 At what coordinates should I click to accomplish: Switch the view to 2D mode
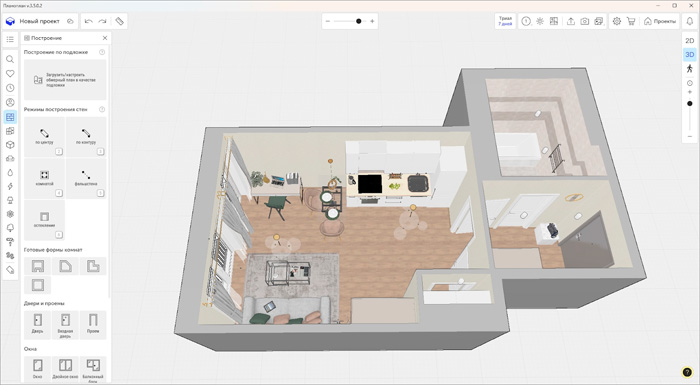click(689, 41)
